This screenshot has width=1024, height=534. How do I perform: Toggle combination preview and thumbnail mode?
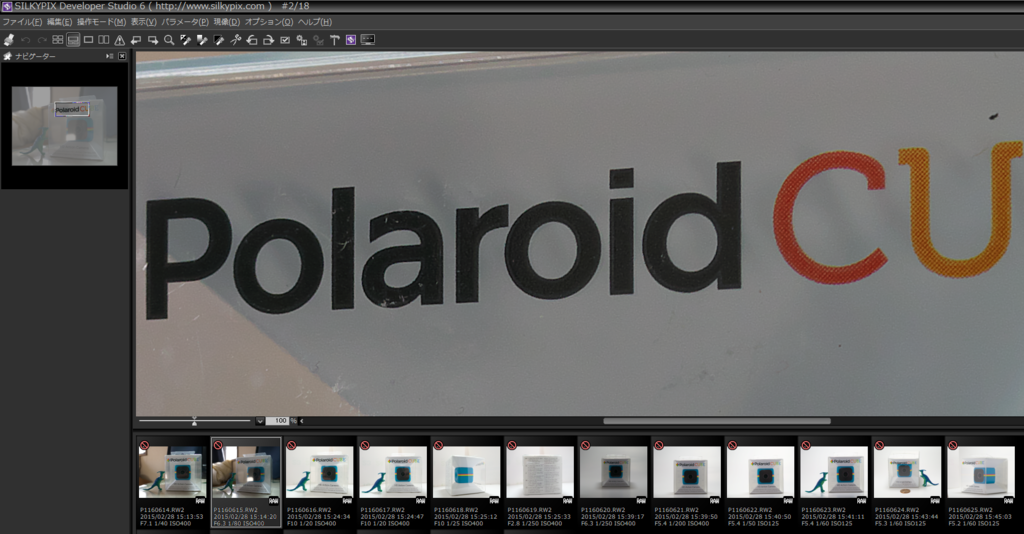73,40
